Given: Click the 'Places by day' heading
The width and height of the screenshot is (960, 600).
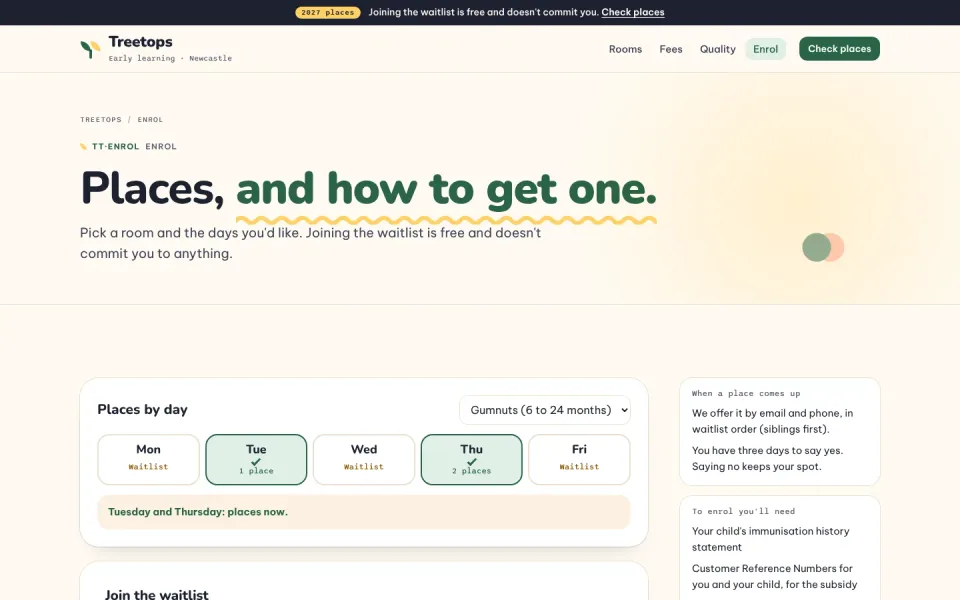Looking at the screenshot, I should pyautogui.click(x=142, y=409).
